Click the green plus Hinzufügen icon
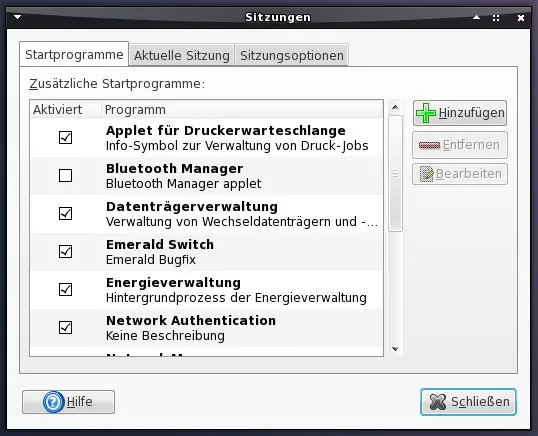 point(425,113)
